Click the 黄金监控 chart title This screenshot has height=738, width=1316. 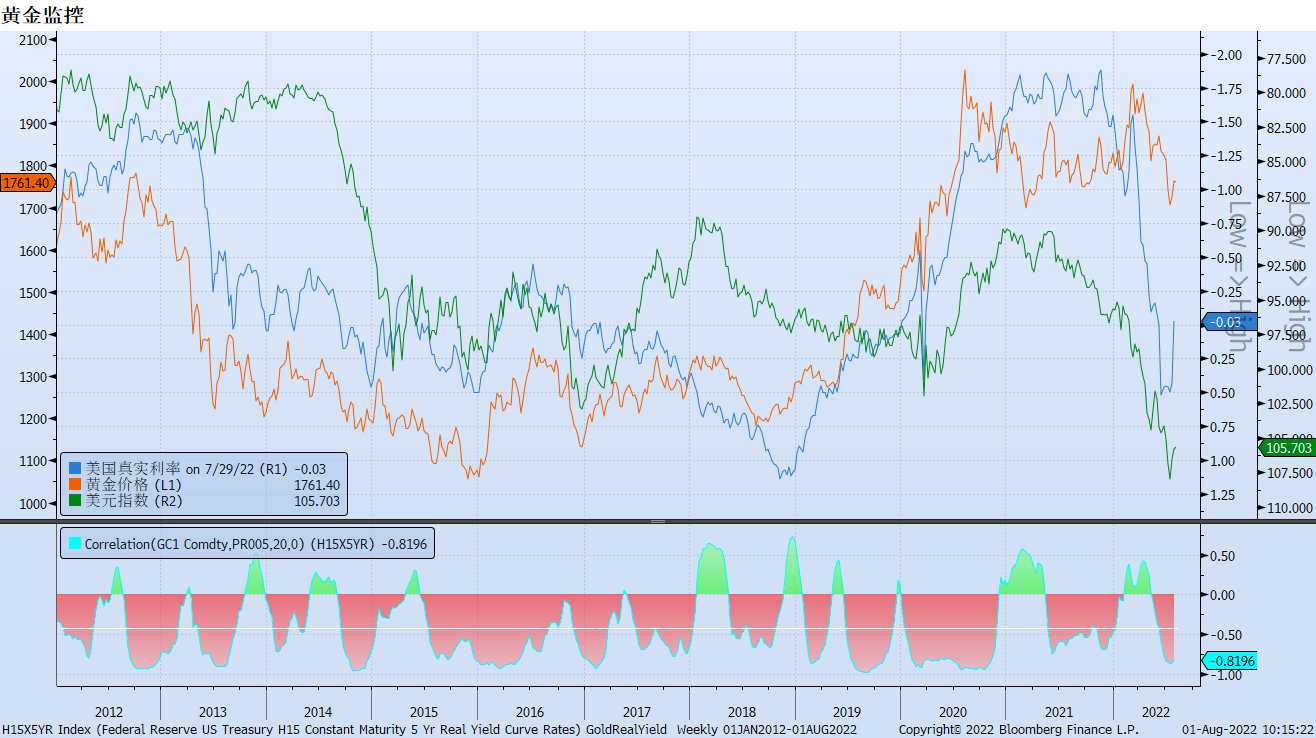point(43,15)
